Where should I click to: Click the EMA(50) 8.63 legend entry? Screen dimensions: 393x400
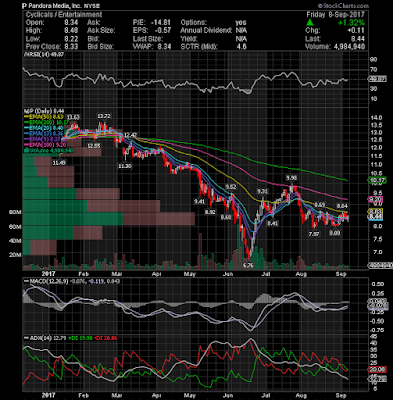44,117
